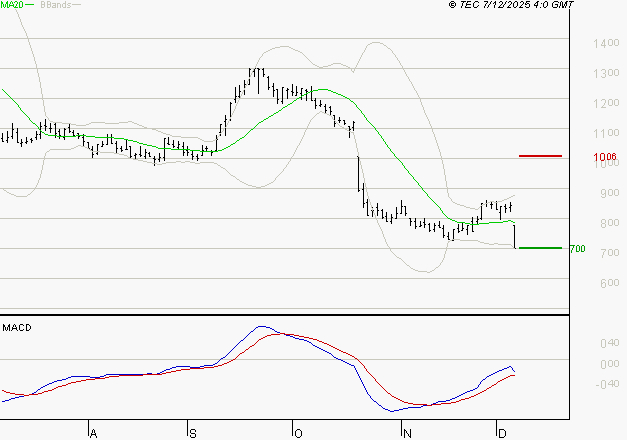Click the 1100 price axis label
627x440 pixels.
[x=606, y=133]
